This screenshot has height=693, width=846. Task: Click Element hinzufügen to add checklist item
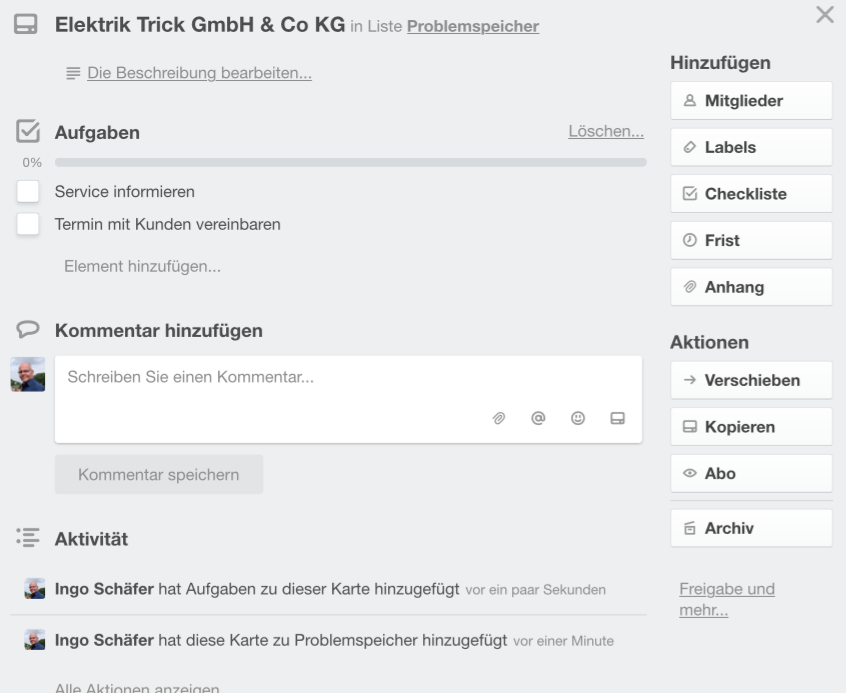click(x=142, y=266)
